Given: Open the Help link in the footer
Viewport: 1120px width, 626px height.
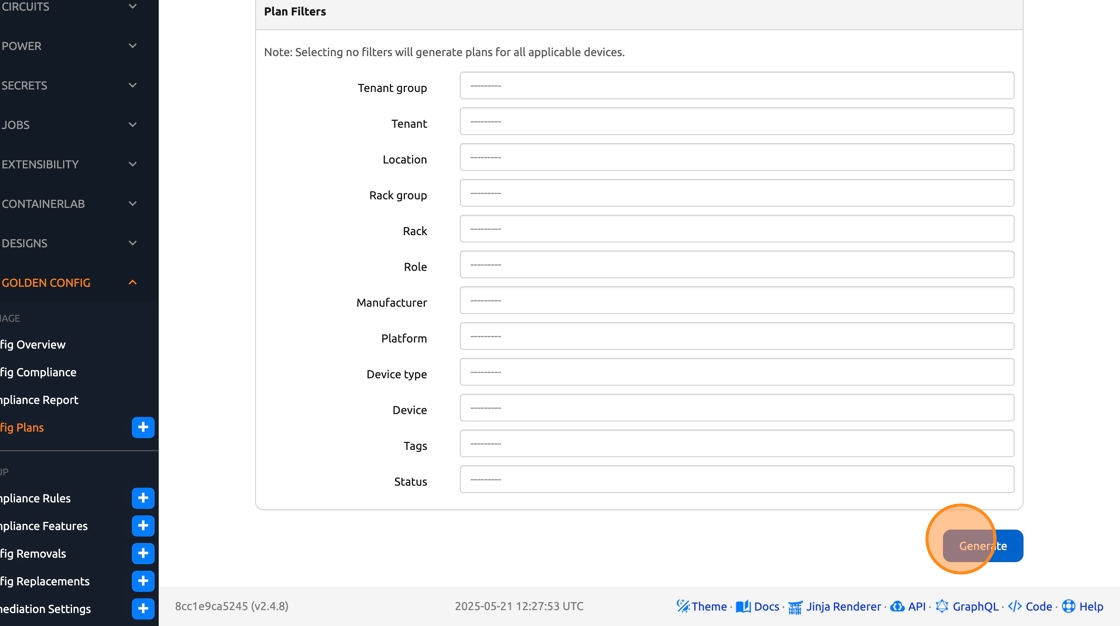Looking at the screenshot, I should 1082,606.
